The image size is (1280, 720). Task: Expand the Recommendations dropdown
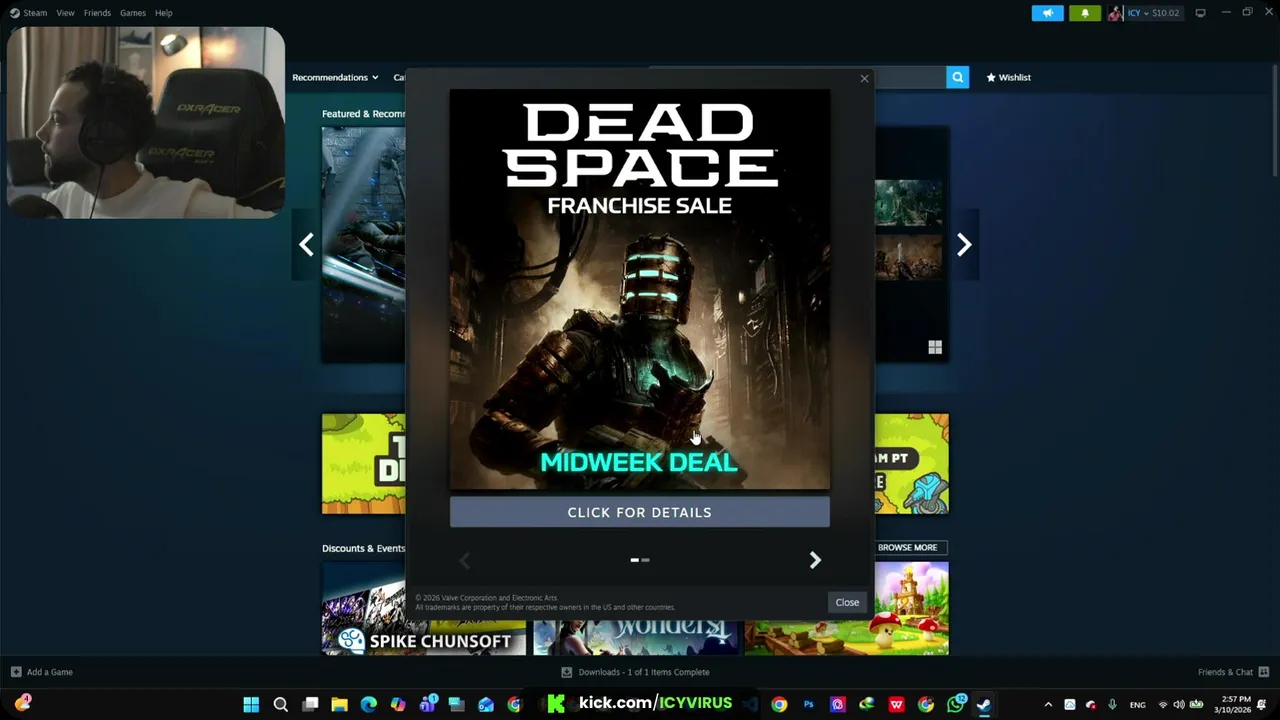tap(335, 77)
